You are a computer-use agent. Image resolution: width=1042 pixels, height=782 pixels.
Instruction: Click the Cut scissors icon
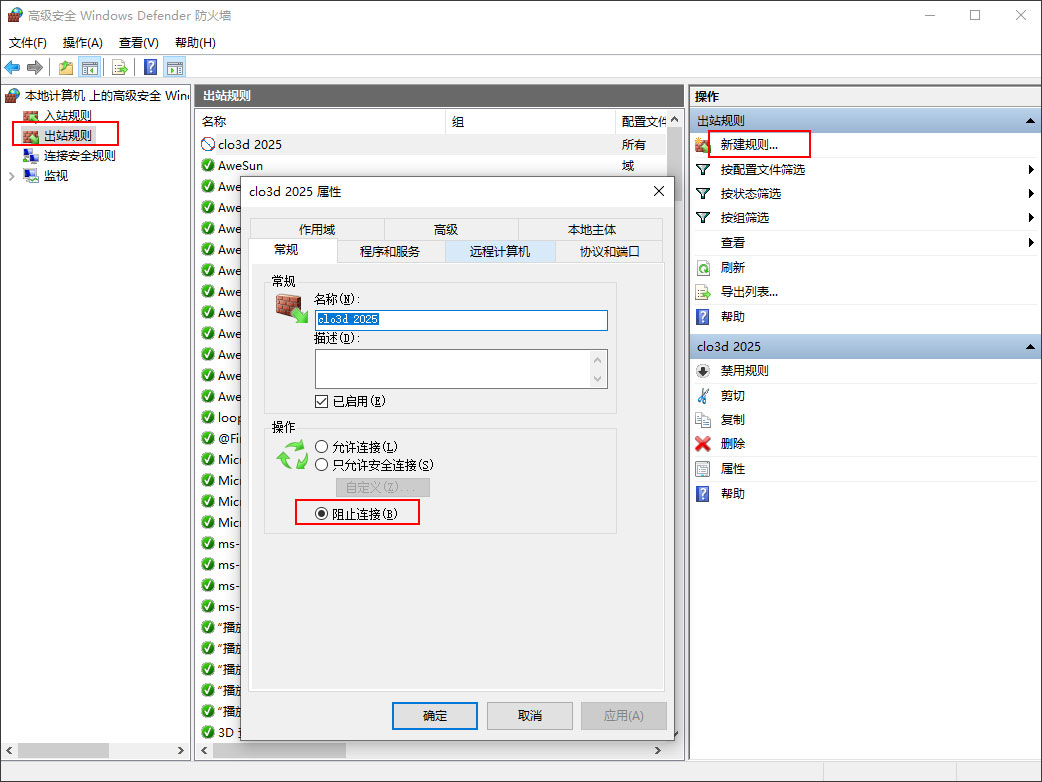point(703,396)
